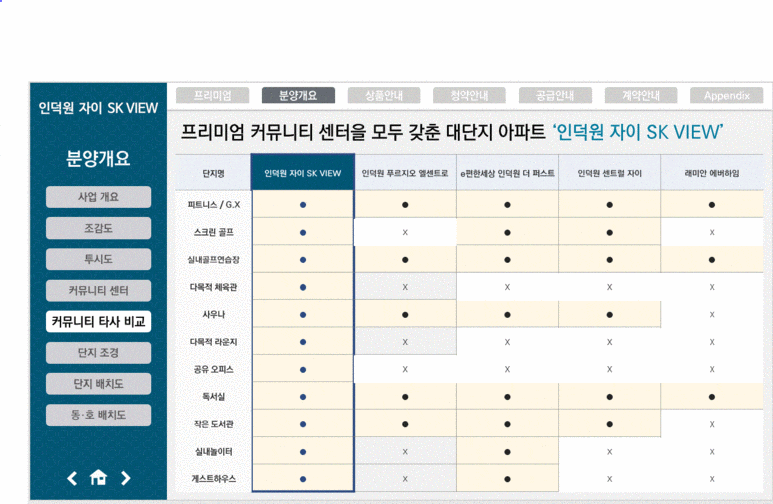Open the 사업 개요 sidebar button

pyautogui.click(x=99, y=197)
